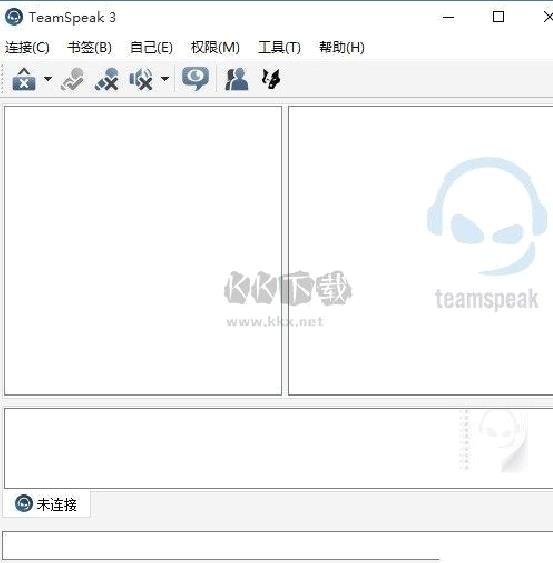
Task: Open the 权限(M) menu
Action: click(x=215, y=47)
